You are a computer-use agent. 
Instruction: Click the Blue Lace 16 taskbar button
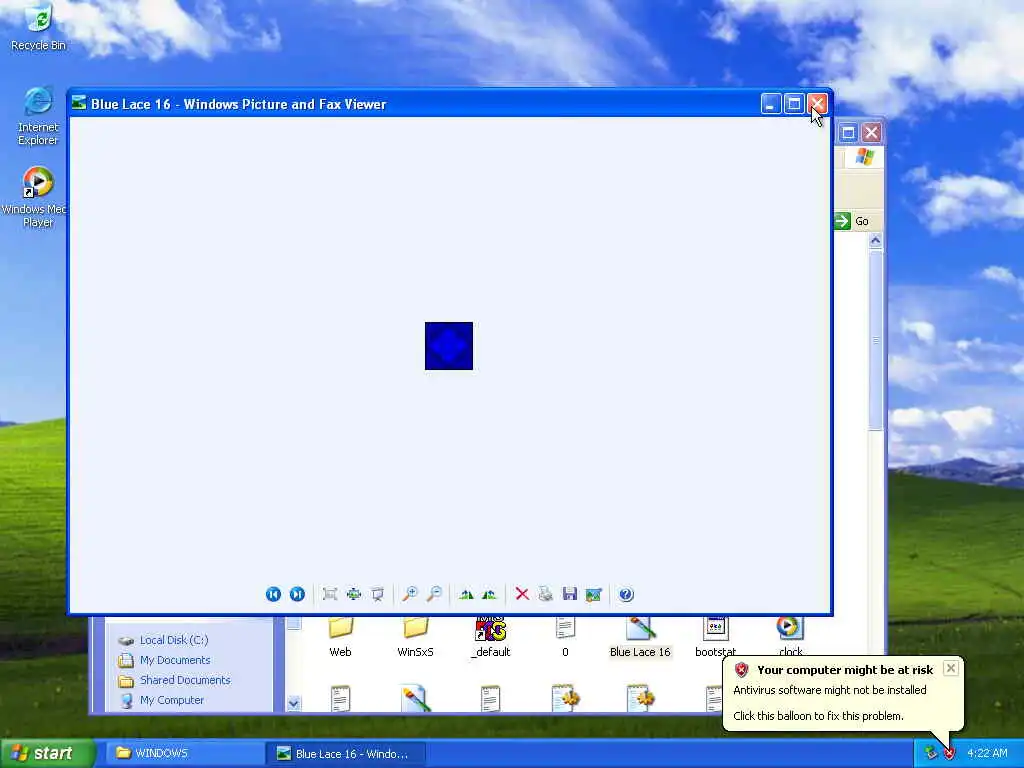point(346,754)
